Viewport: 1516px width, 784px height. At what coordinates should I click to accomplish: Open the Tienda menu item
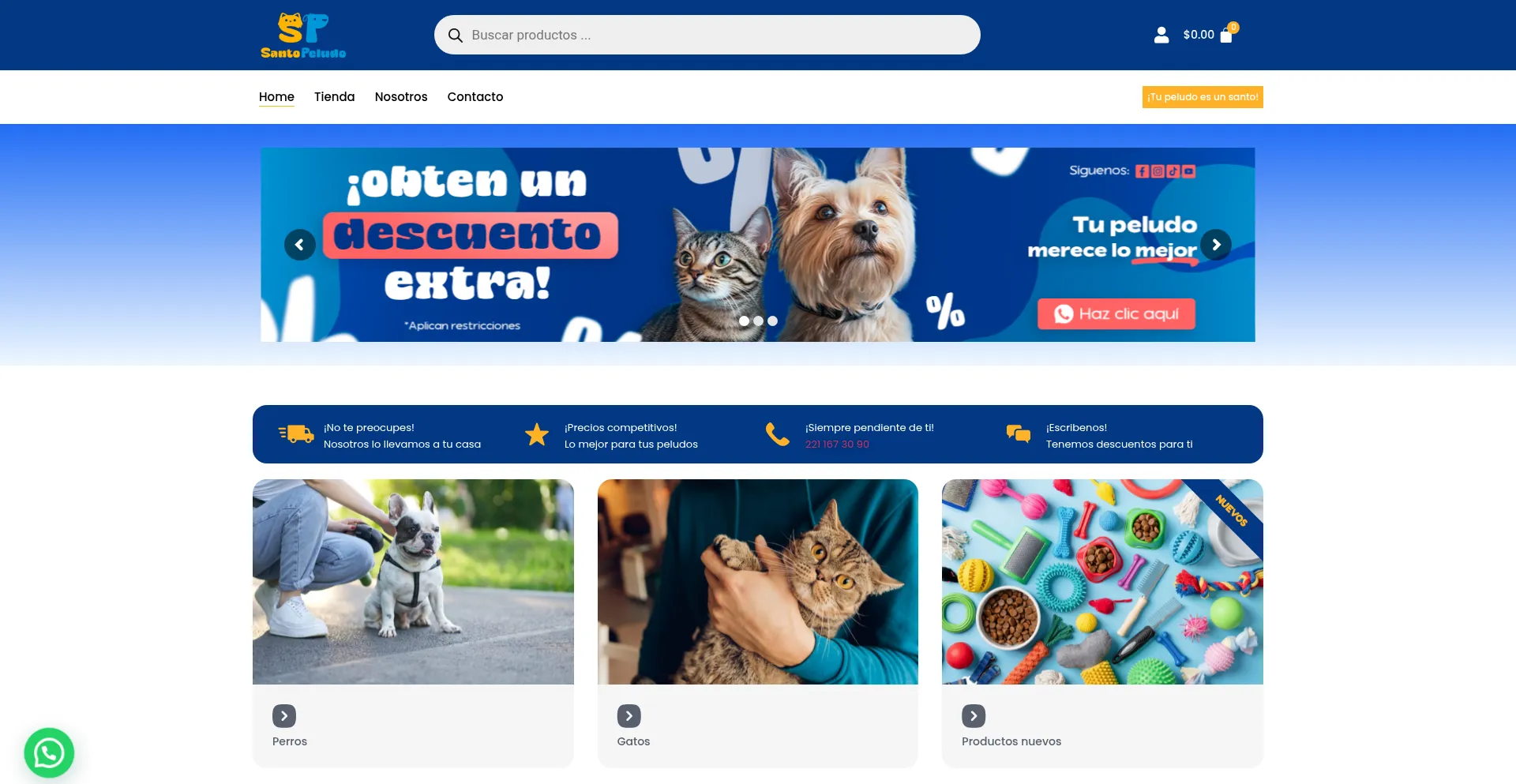click(x=335, y=96)
